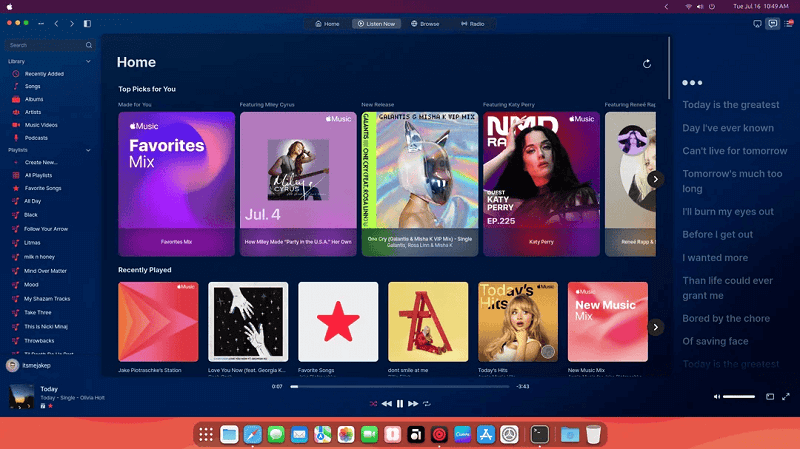This screenshot has width=800, height=449.
Task: Open the mini player icon
Action: [770, 396]
